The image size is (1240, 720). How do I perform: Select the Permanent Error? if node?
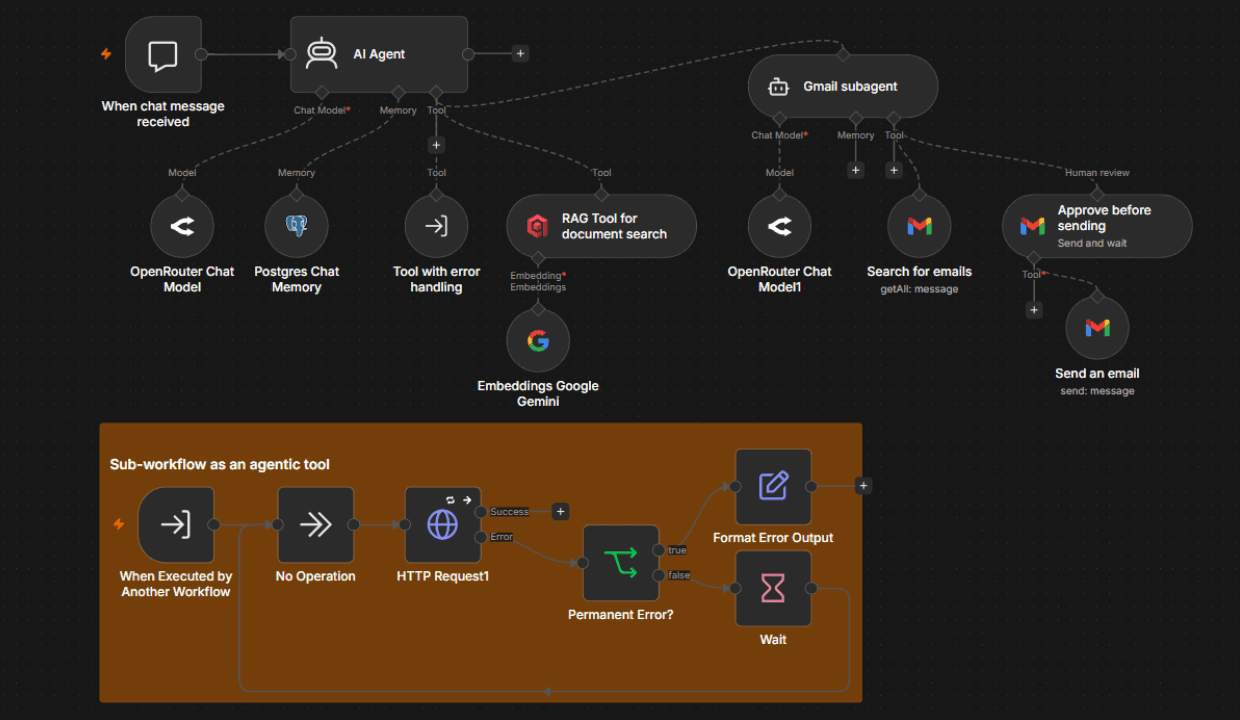621,563
